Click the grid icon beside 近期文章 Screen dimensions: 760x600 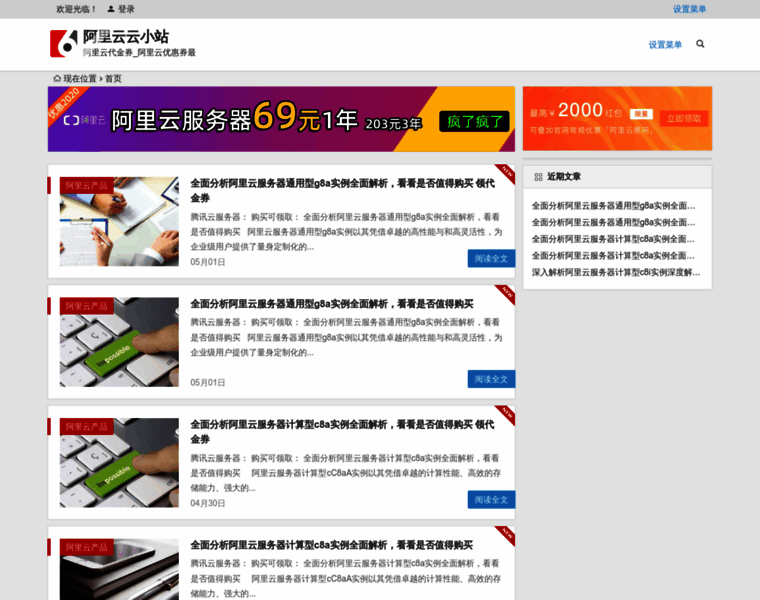point(538,177)
